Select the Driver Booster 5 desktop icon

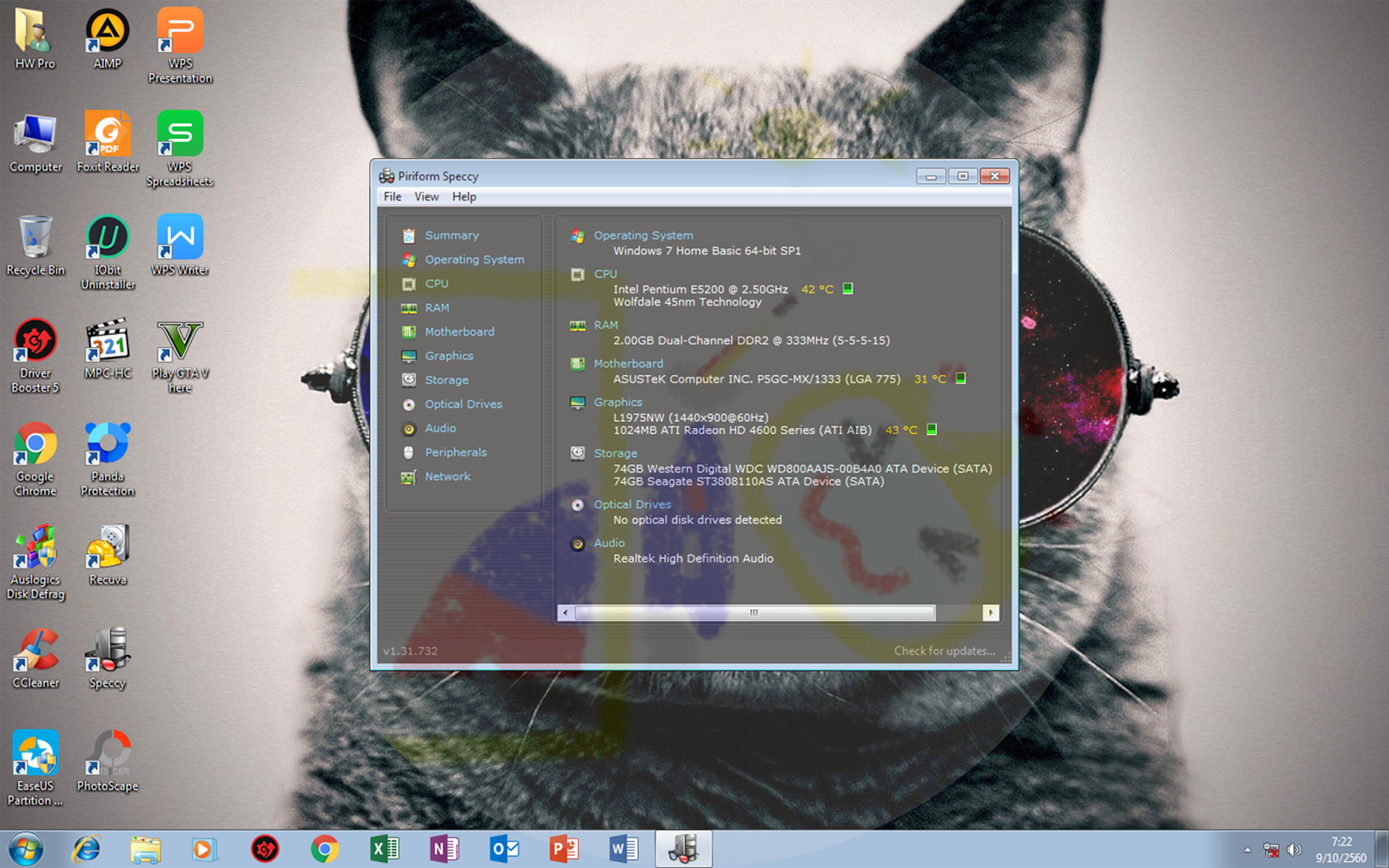tap(36, 356)
